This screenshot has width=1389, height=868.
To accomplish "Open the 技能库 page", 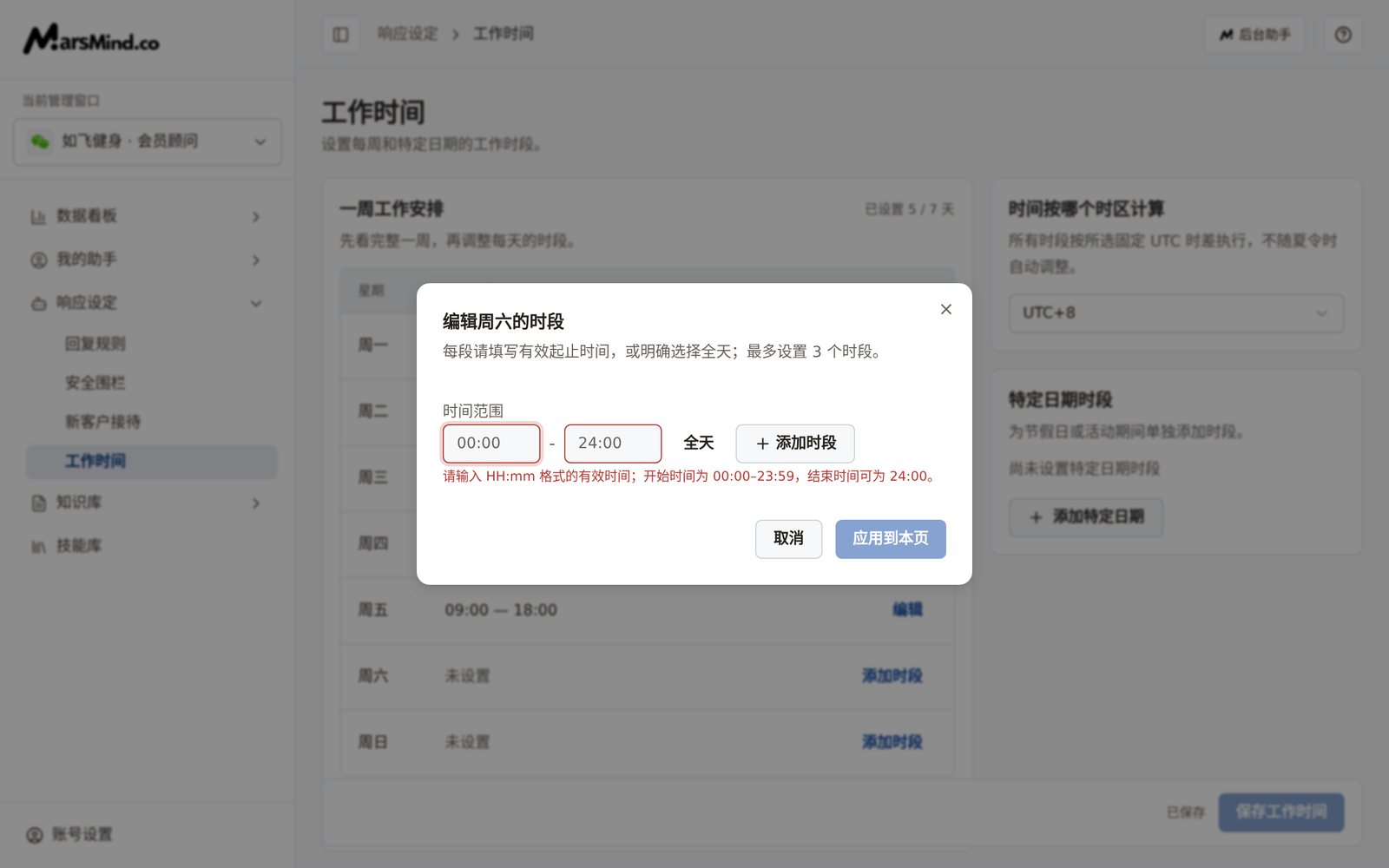I will pos(146,546).
